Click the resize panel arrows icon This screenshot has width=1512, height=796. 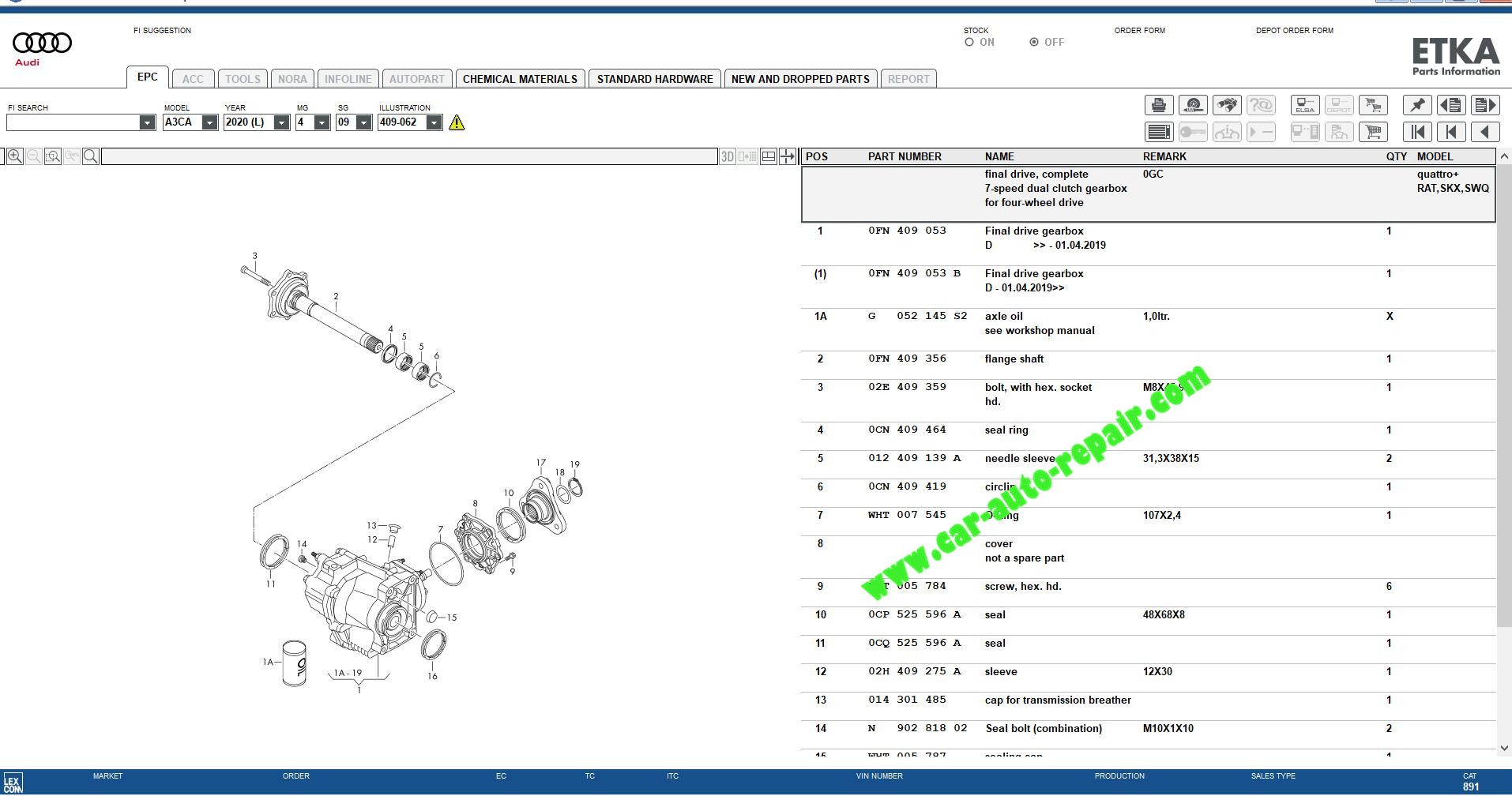click(788, 156)
